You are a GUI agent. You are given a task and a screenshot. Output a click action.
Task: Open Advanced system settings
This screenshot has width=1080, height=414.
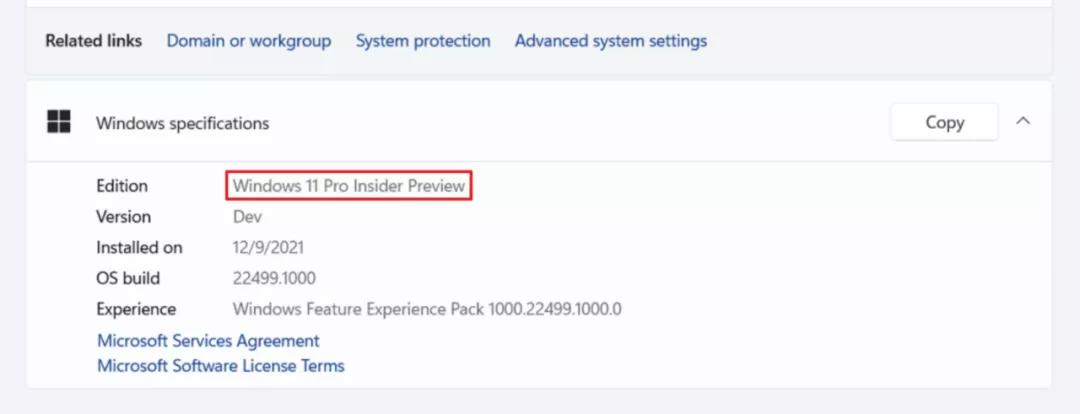pyautogui.click(x=610, y=41)
